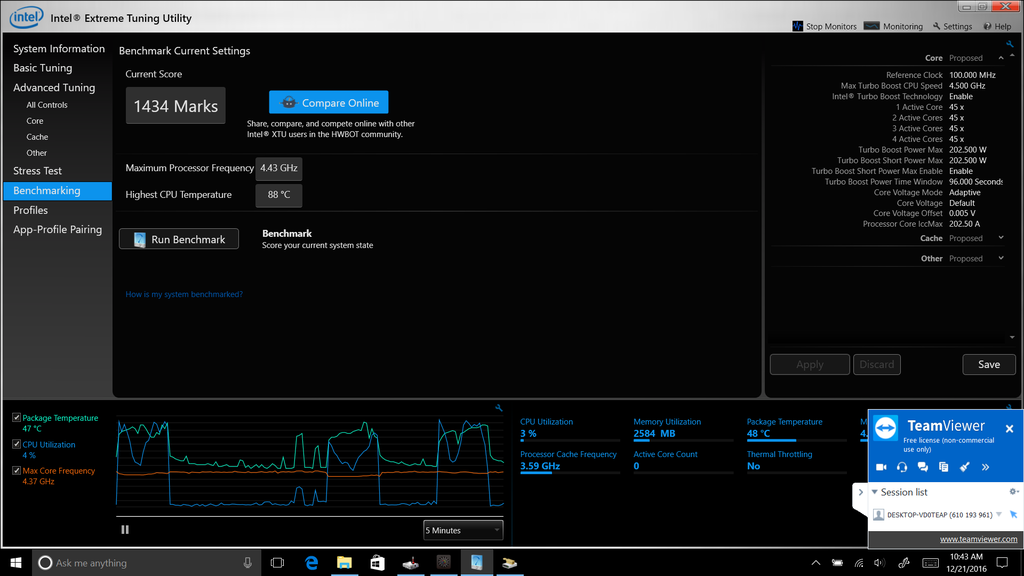Click the TeamViewer whiteboard brush icon

coord(965,467)
